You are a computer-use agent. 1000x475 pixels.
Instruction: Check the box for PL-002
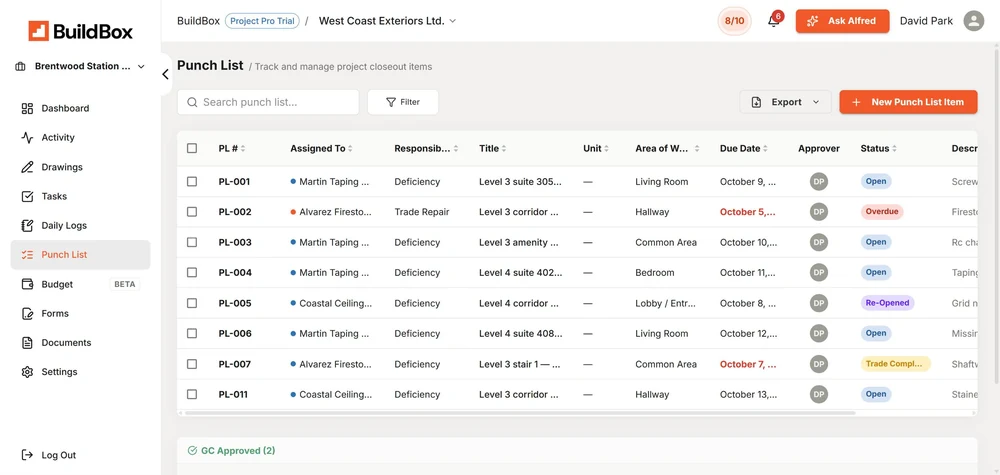click(x=192, y=212)
